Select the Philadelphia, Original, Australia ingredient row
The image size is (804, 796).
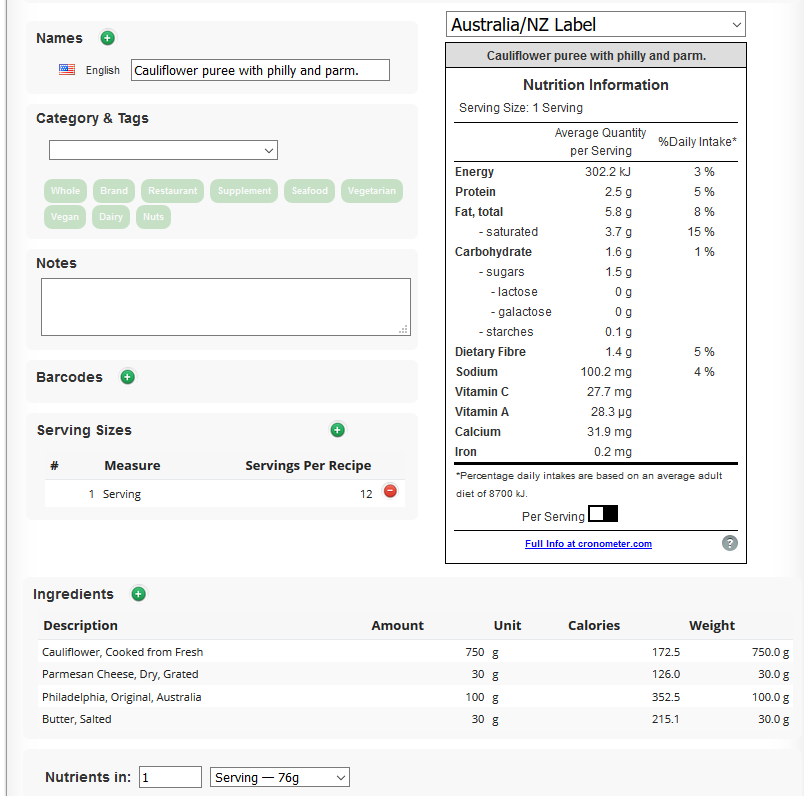[122, 697]
